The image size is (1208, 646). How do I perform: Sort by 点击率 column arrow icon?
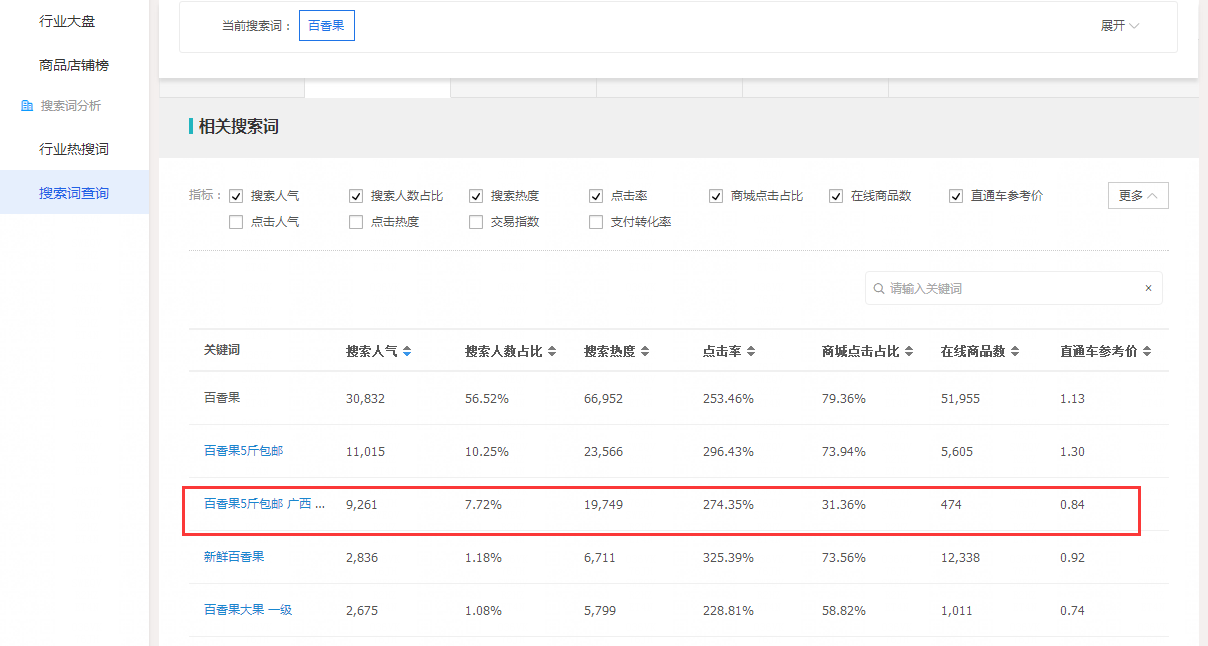coord(751,352)
